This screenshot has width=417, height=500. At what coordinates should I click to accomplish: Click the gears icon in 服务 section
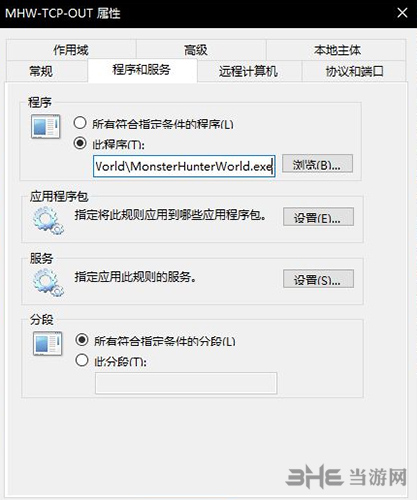tap(48, 283)
